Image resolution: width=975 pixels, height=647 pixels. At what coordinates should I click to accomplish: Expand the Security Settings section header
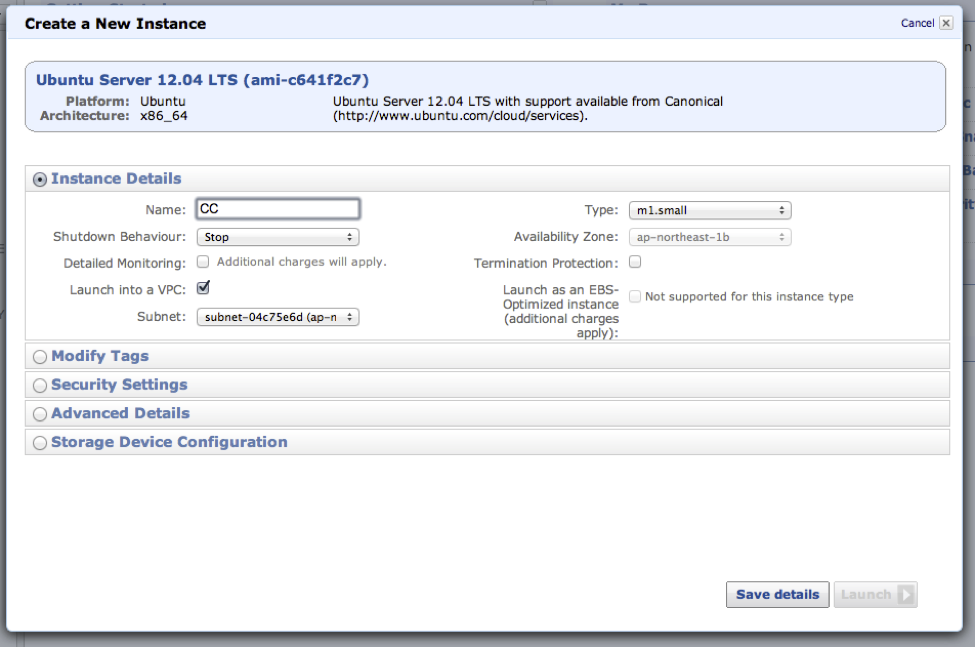click(x=488, y=385)
